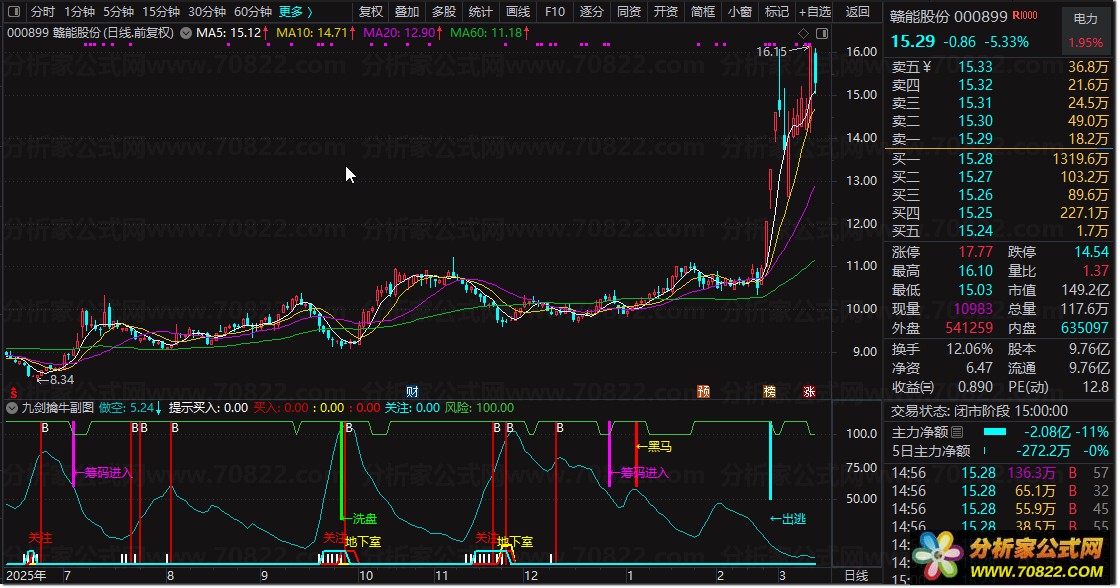Open 逐分 tick-by-minute view

click(591, 11)
